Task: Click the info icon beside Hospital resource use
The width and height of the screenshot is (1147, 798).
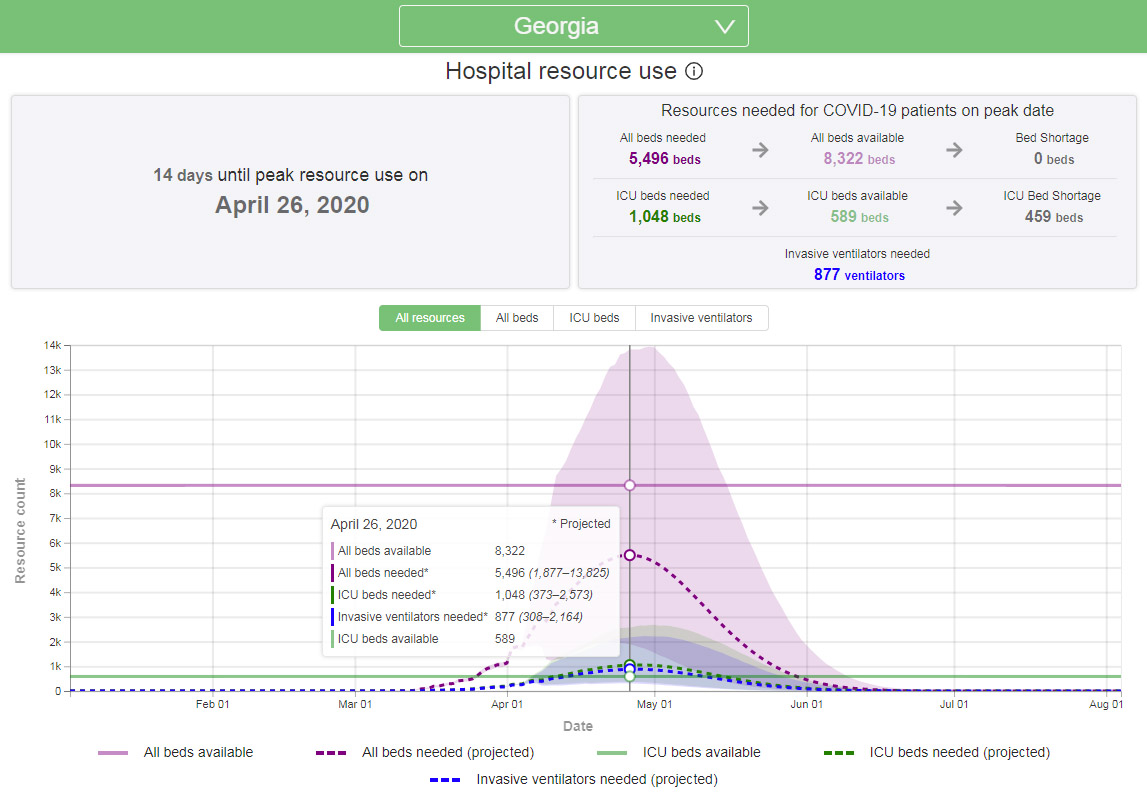Action: (694, 72)
